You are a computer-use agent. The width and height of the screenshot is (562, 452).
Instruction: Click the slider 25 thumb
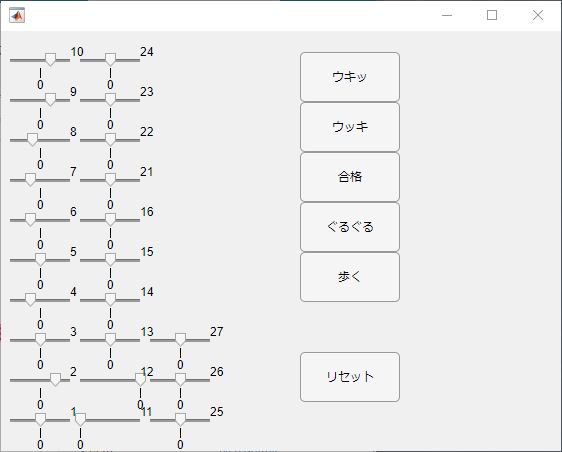click(180, 419)
